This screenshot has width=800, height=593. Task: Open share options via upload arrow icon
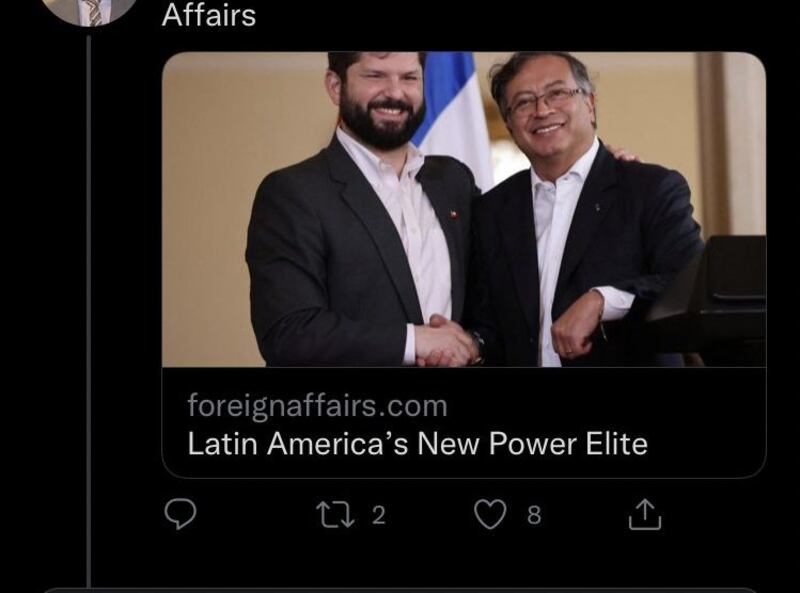click(645, 514)
